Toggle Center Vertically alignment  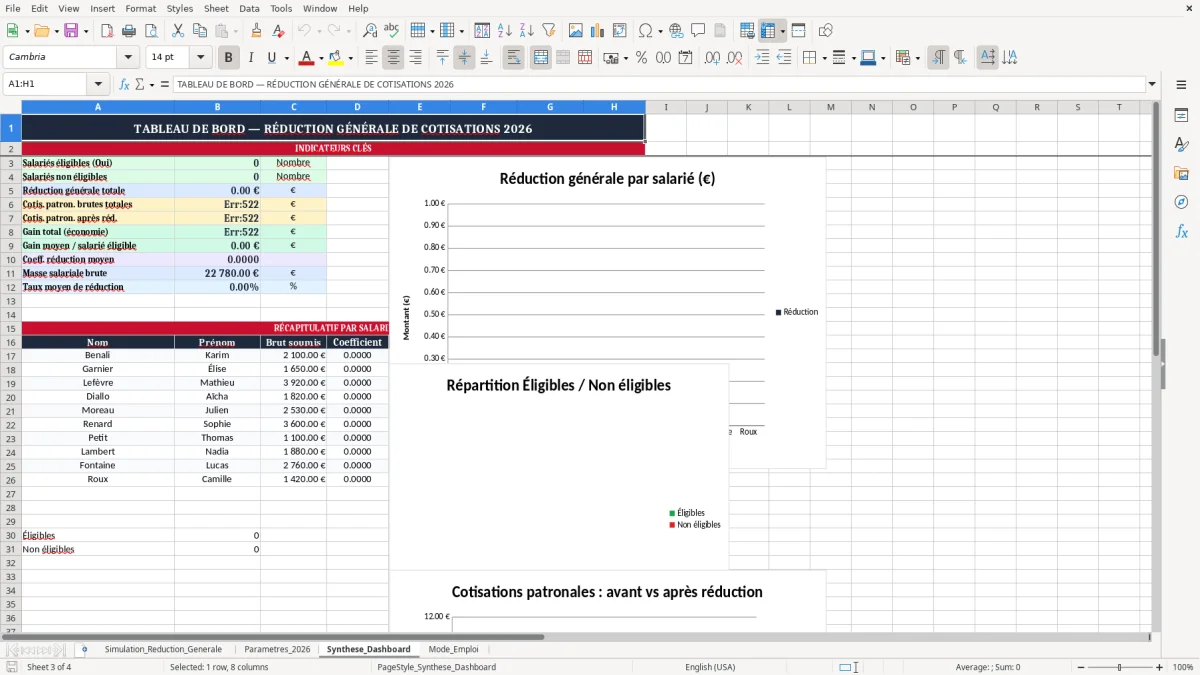click(464, 58)
